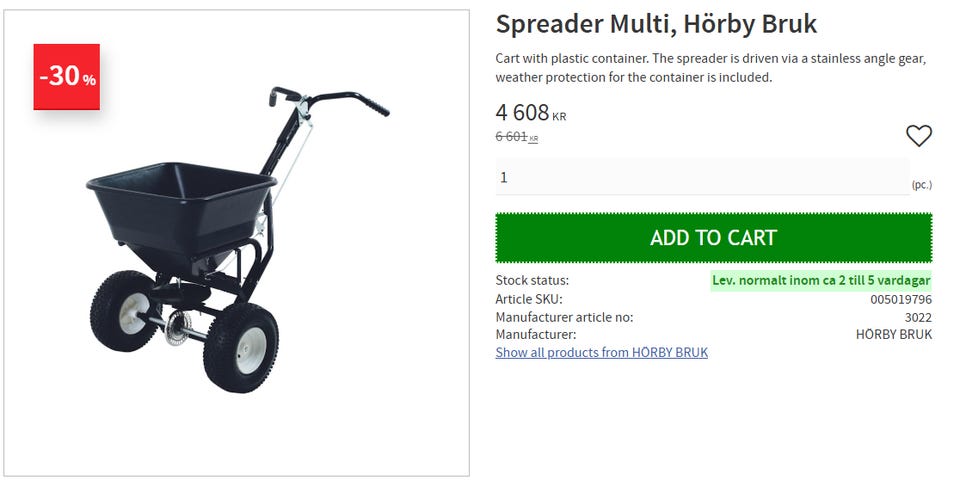Click the Article SKU label
The width and height of the screenshot is (960, 480).
tap(529, 299)
